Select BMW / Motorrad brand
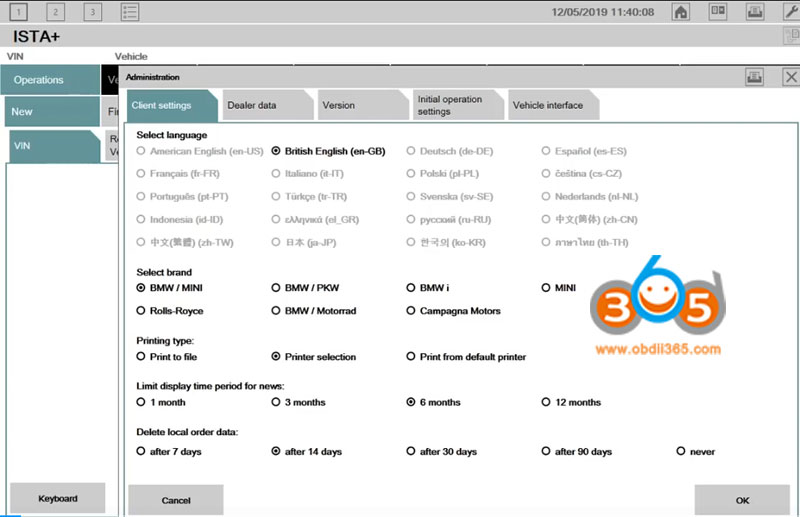This screenshot has height=517, width=800. [314, 311]
